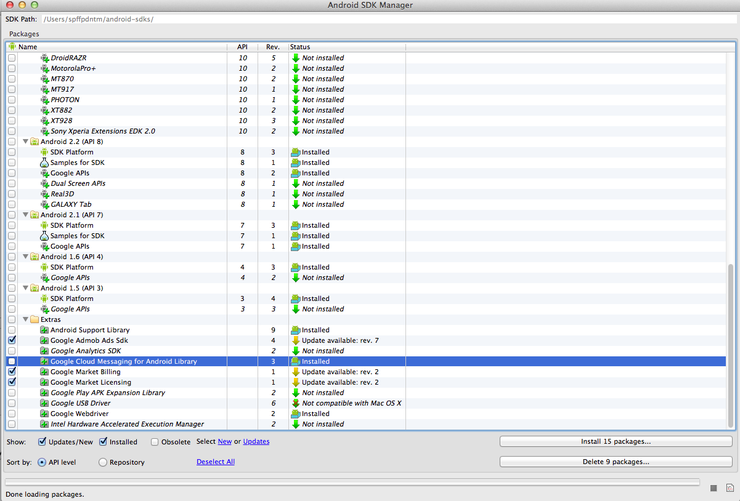Enable the Obsolete filter checkbox

click(154, 442)
